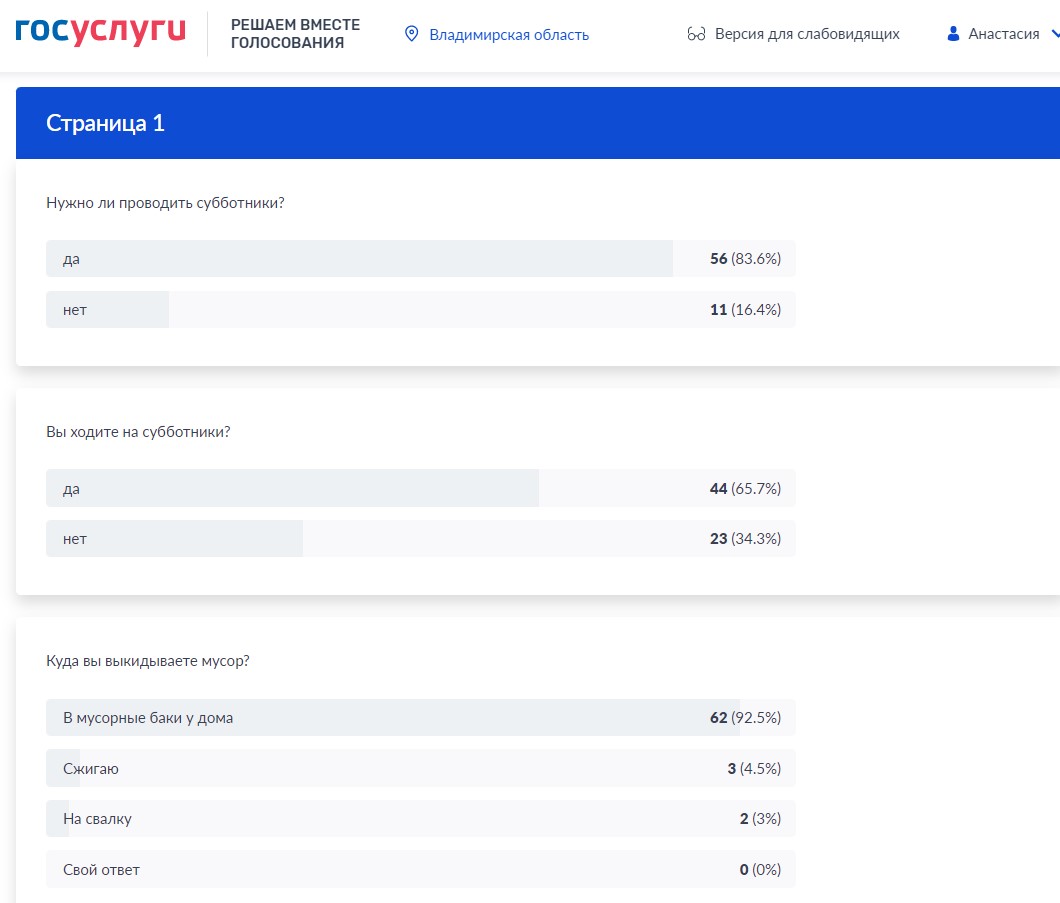This screenshot has height=903, width=1060.
Task: Open the Решаем вместе Голосования section
Action: coord(295,34)
